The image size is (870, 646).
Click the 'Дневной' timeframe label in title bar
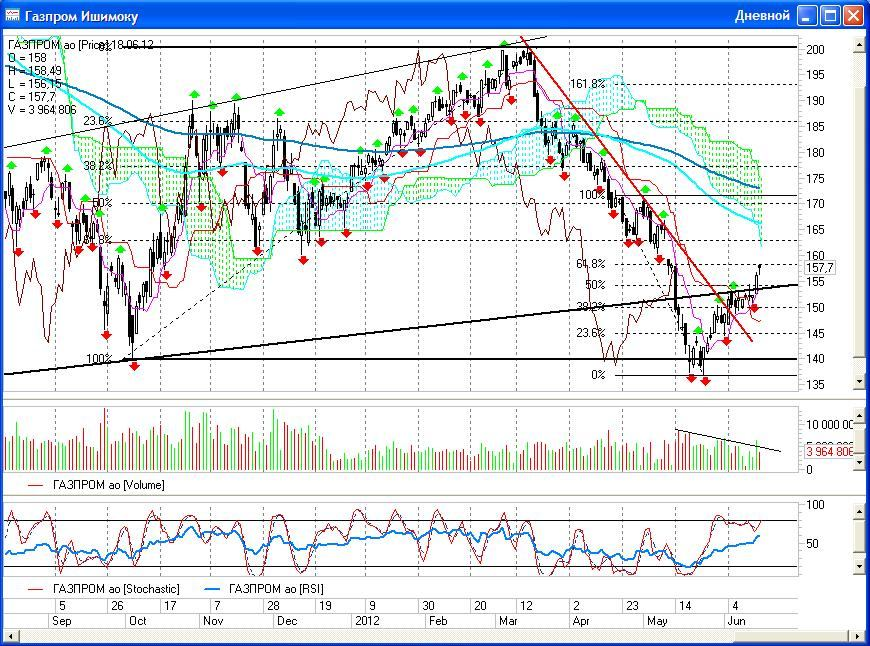pyautogui.click(x=762, y=16)
